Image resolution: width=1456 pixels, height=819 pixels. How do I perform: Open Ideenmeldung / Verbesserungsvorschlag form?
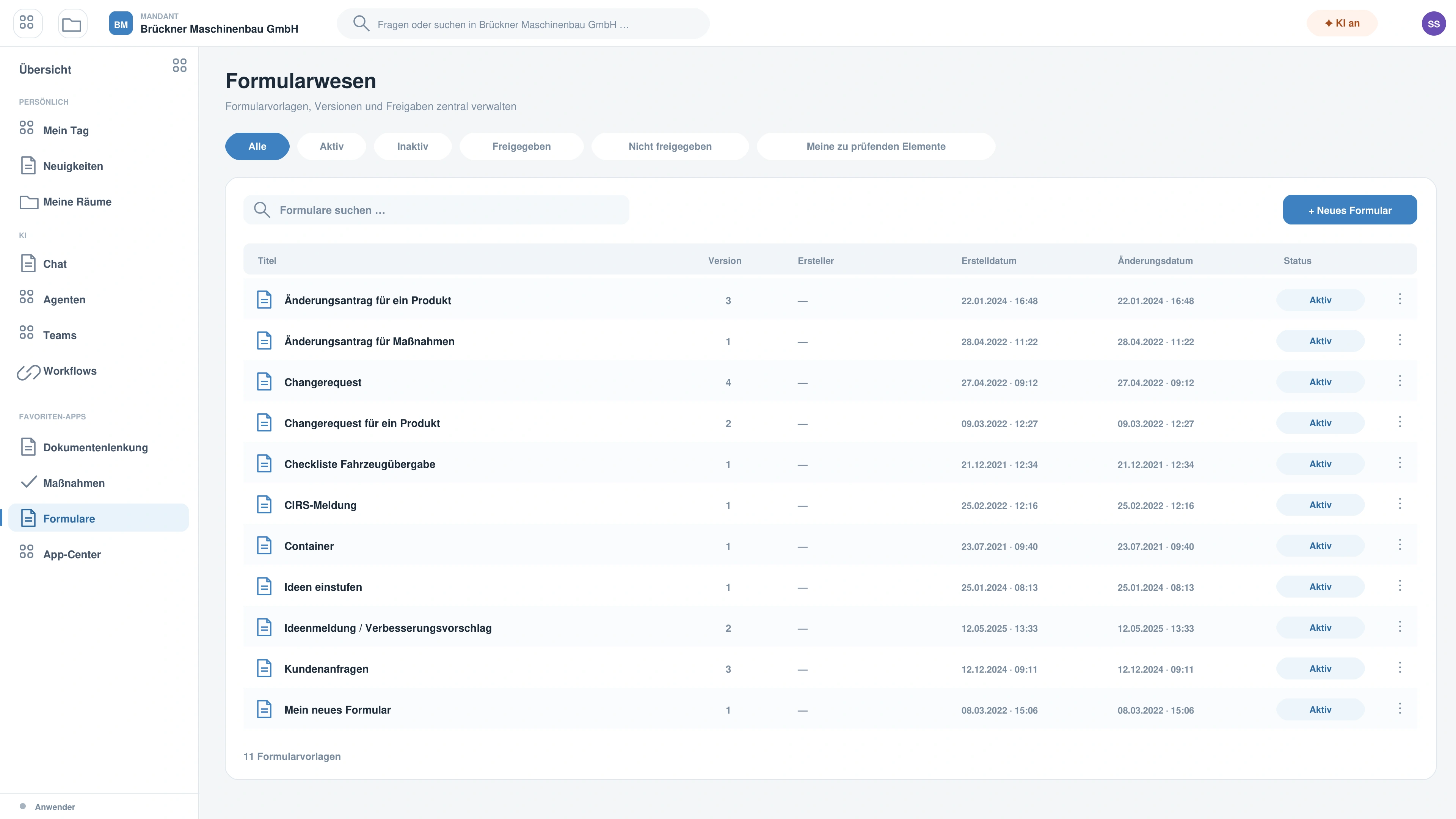point(388,628)
